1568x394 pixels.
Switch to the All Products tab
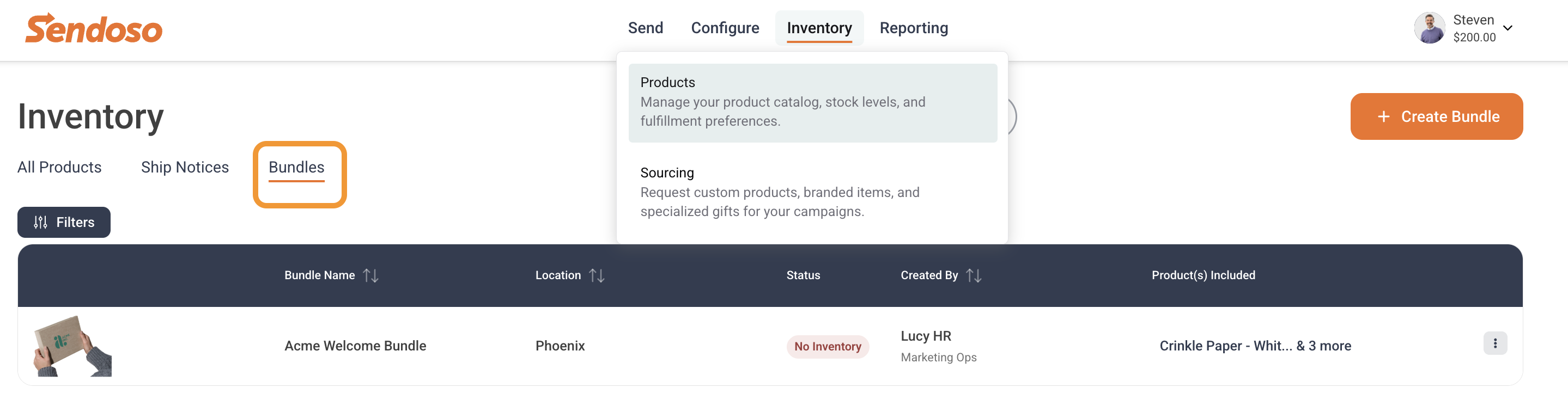(59, 167)
